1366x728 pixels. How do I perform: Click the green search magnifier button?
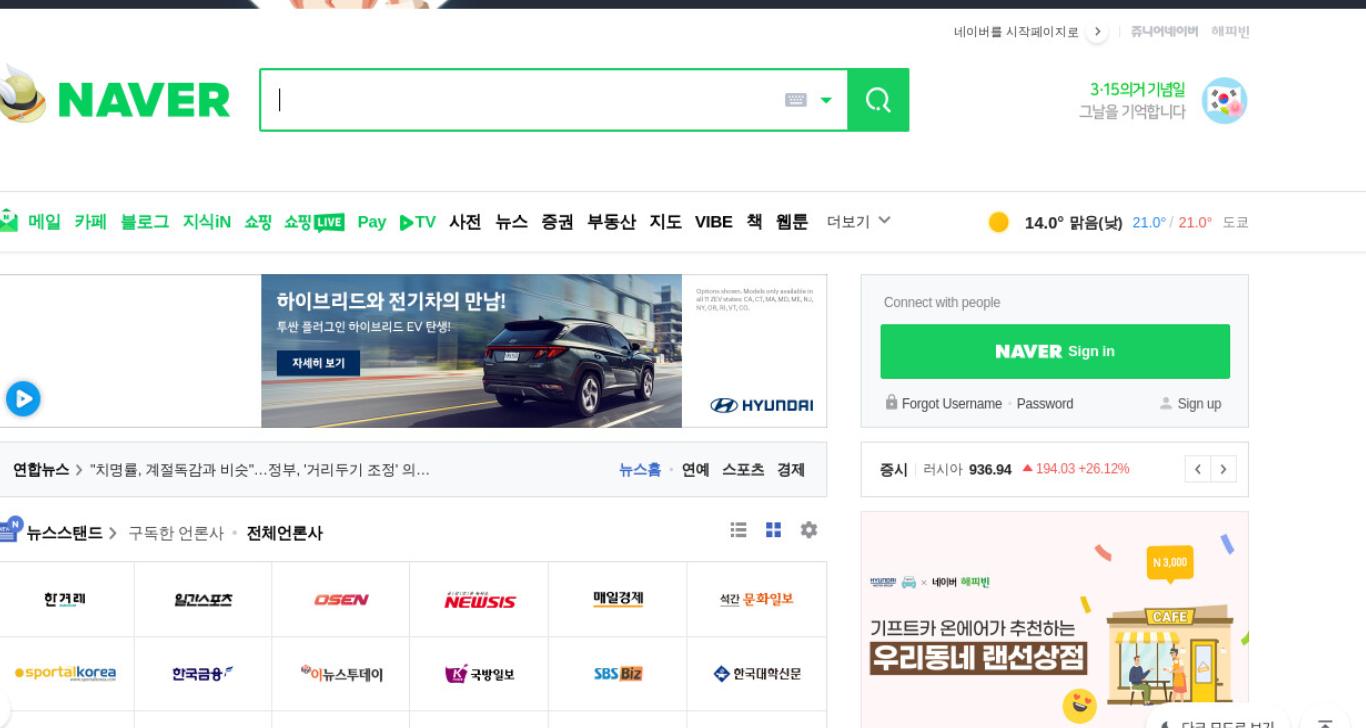point(878,100)
